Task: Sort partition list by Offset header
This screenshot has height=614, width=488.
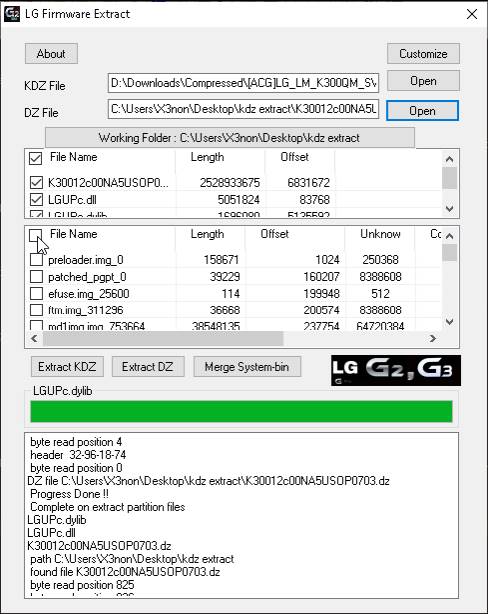Action: (x=275, y=234)
